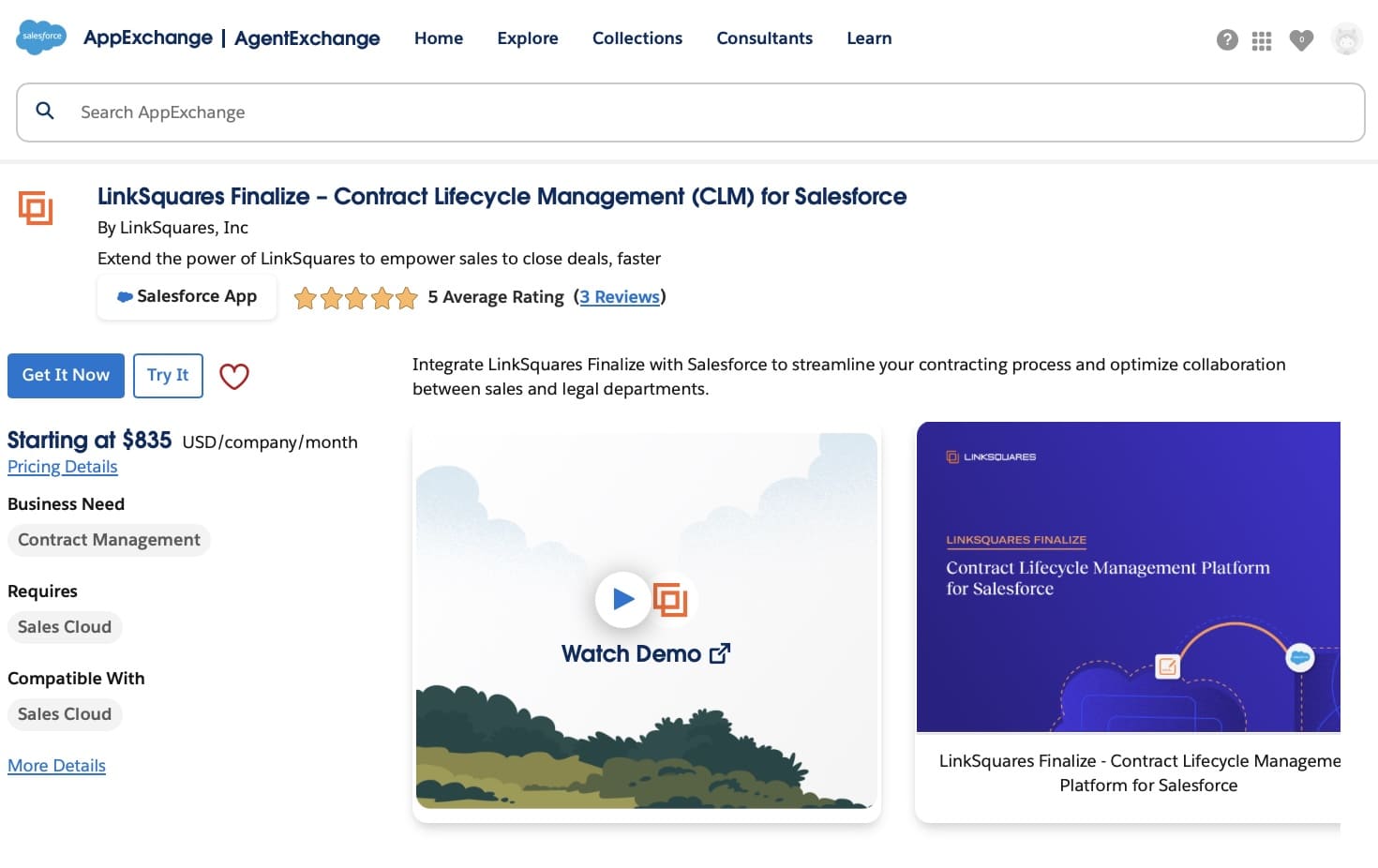
Task: Select the Sales Cloud requirement chip
Action: point(64,626)
